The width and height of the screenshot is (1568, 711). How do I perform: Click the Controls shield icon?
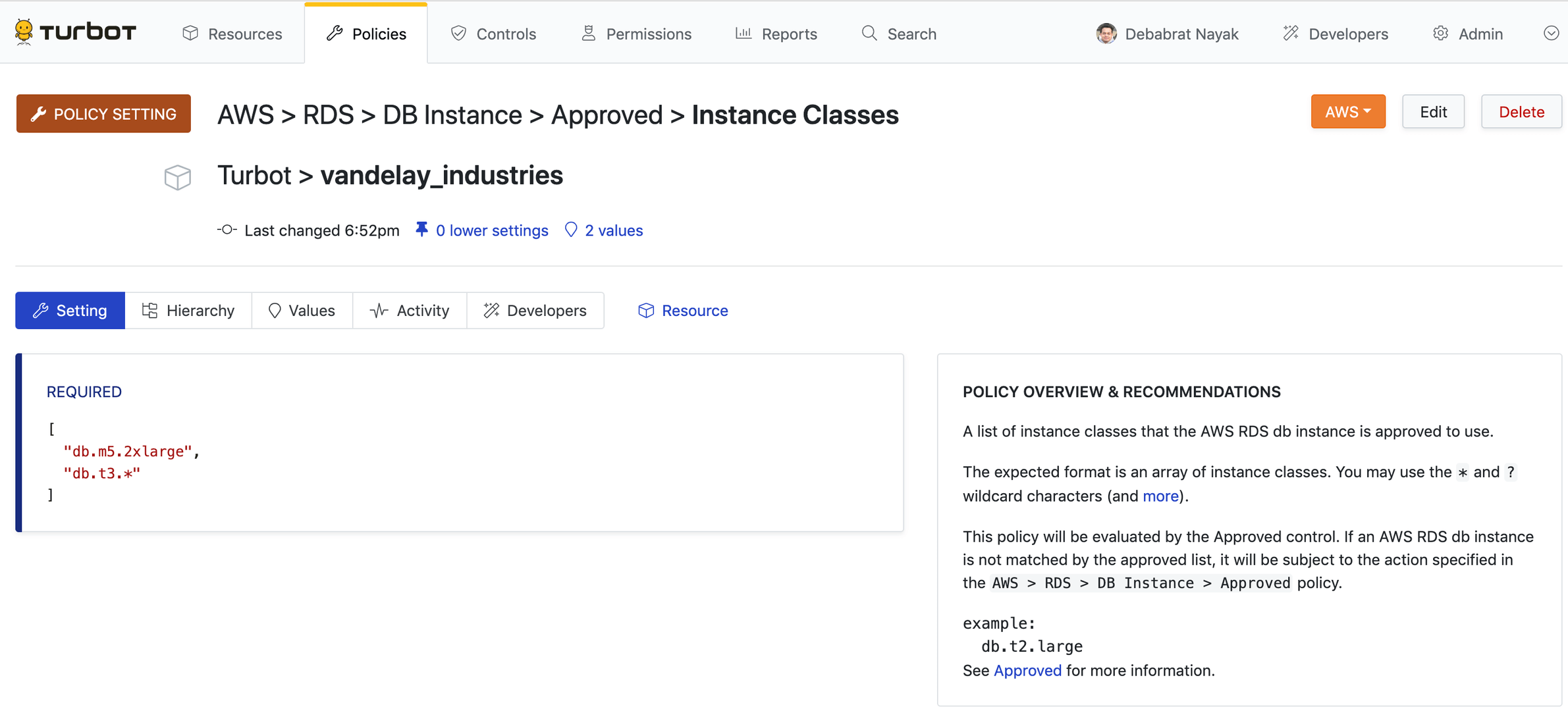(458, 33)
